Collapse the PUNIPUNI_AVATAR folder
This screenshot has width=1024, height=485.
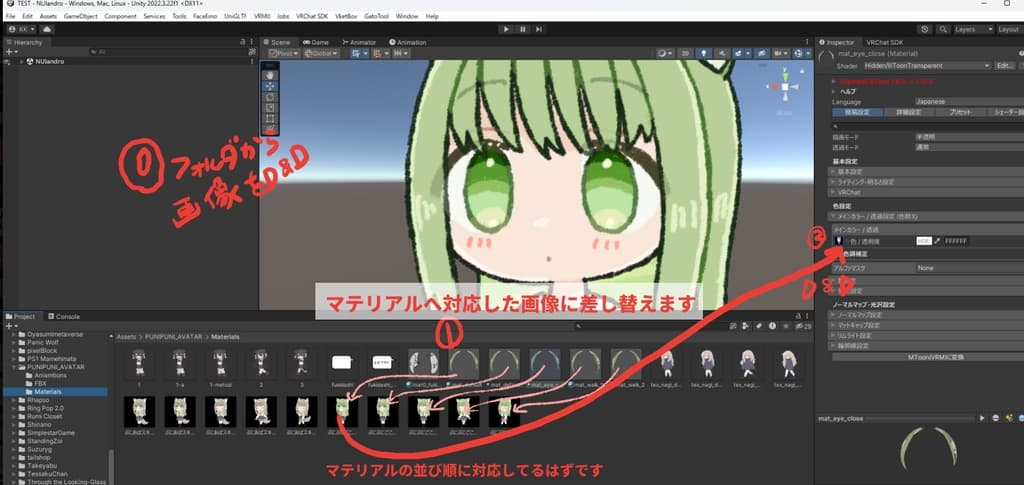click(16, 367)
